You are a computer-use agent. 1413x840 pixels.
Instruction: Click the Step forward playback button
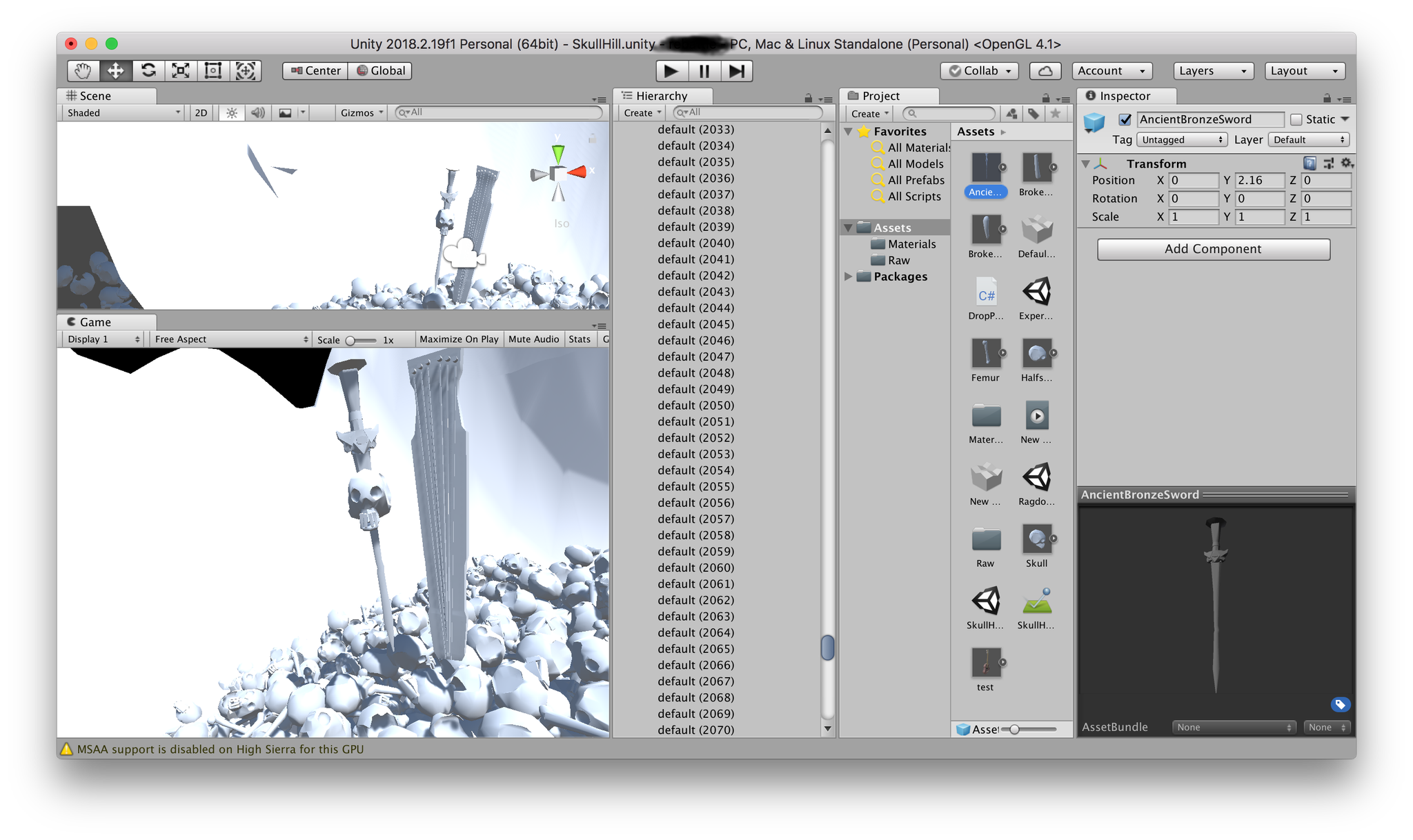click(736, 70)
